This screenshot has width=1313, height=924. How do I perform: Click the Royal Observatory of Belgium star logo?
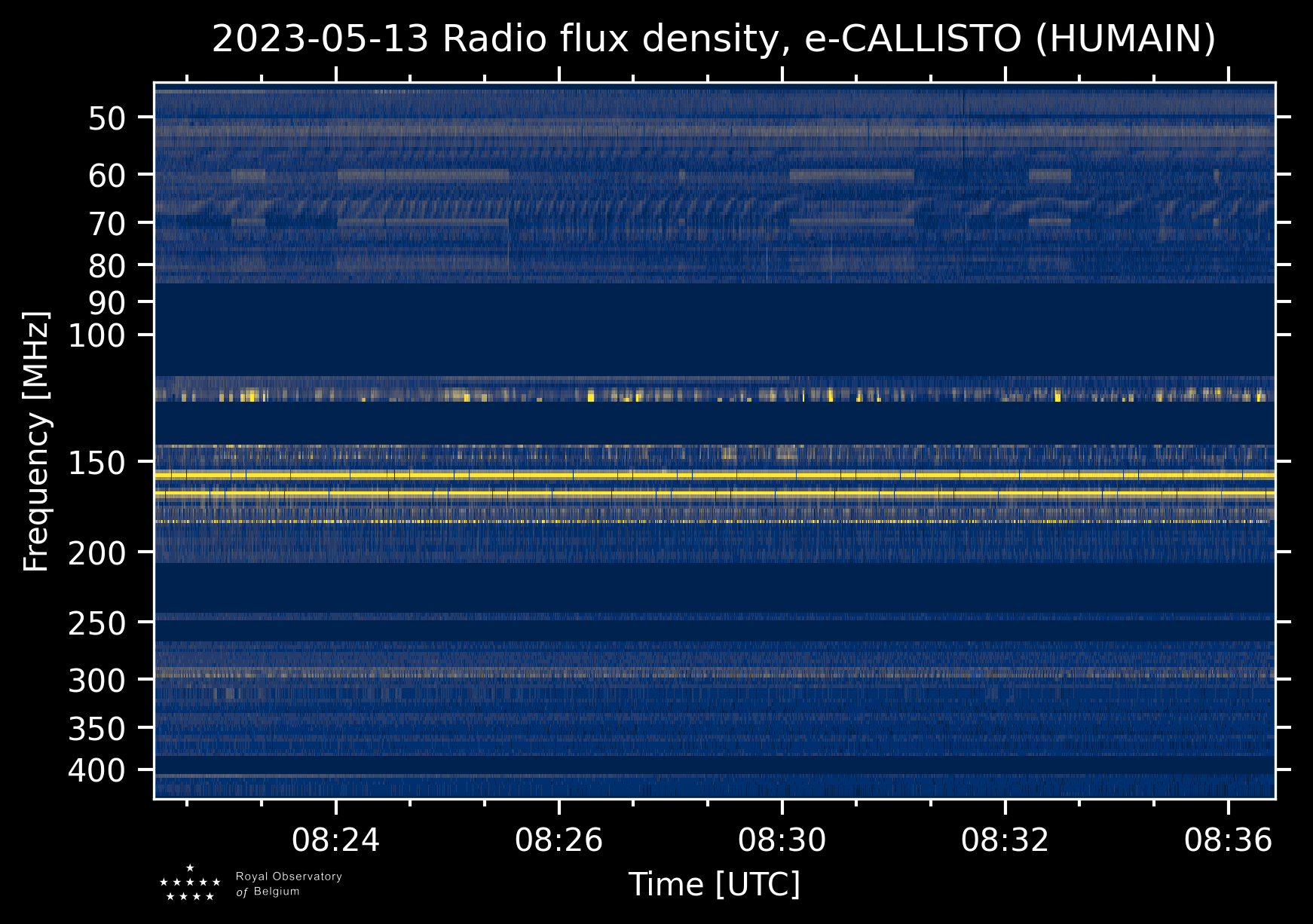[x=190, y=883]
